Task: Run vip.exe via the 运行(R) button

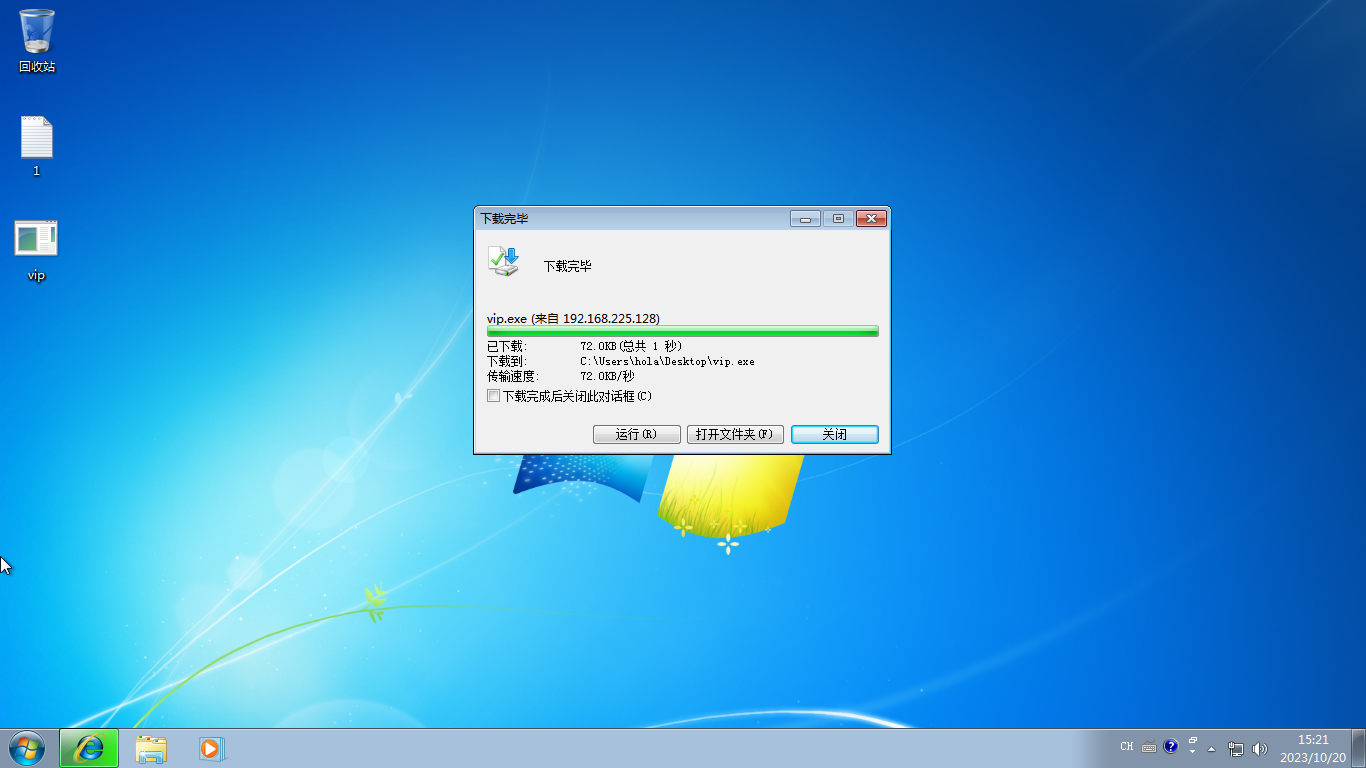Action: coord(637,434)
